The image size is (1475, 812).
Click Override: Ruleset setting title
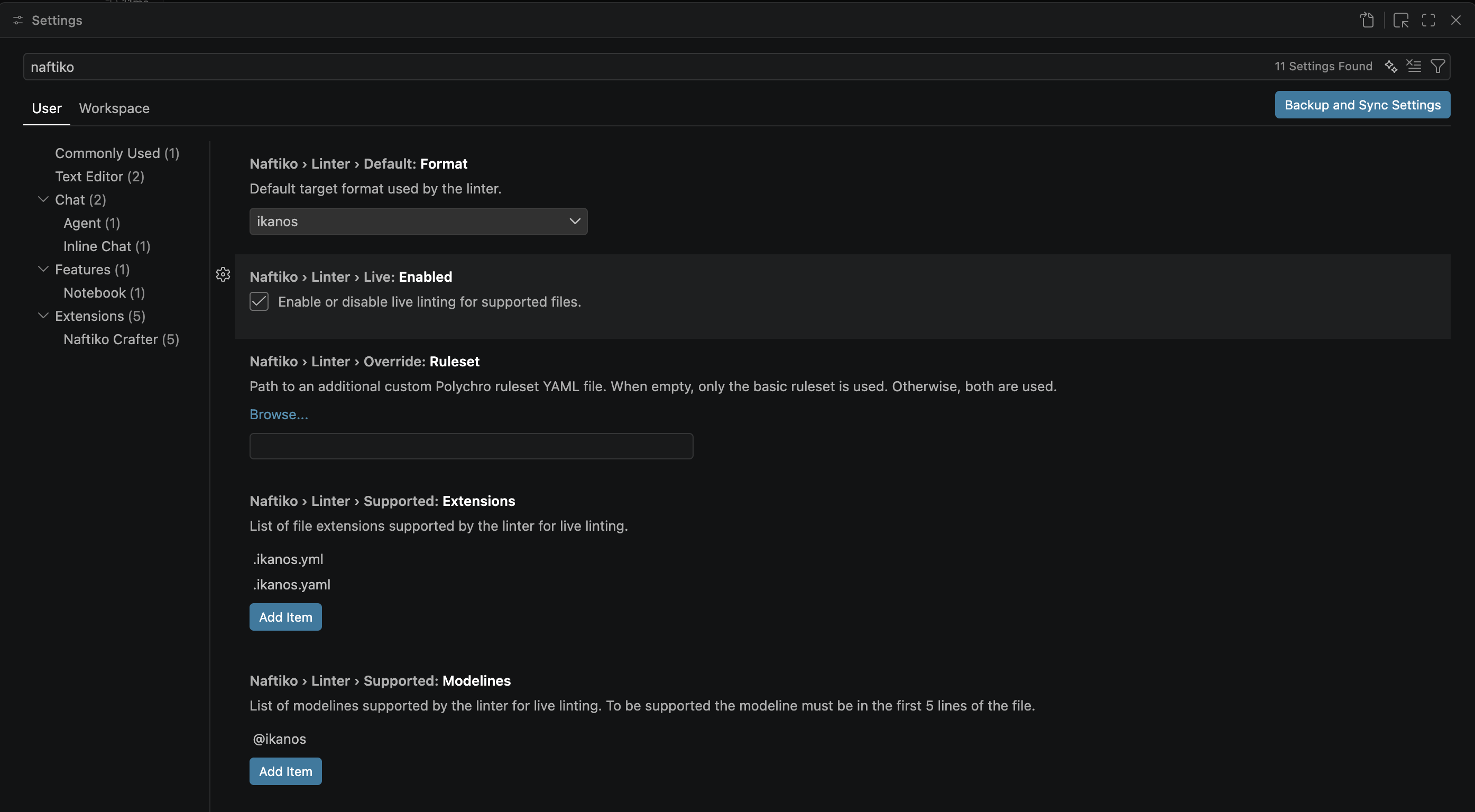click(364, 362)
